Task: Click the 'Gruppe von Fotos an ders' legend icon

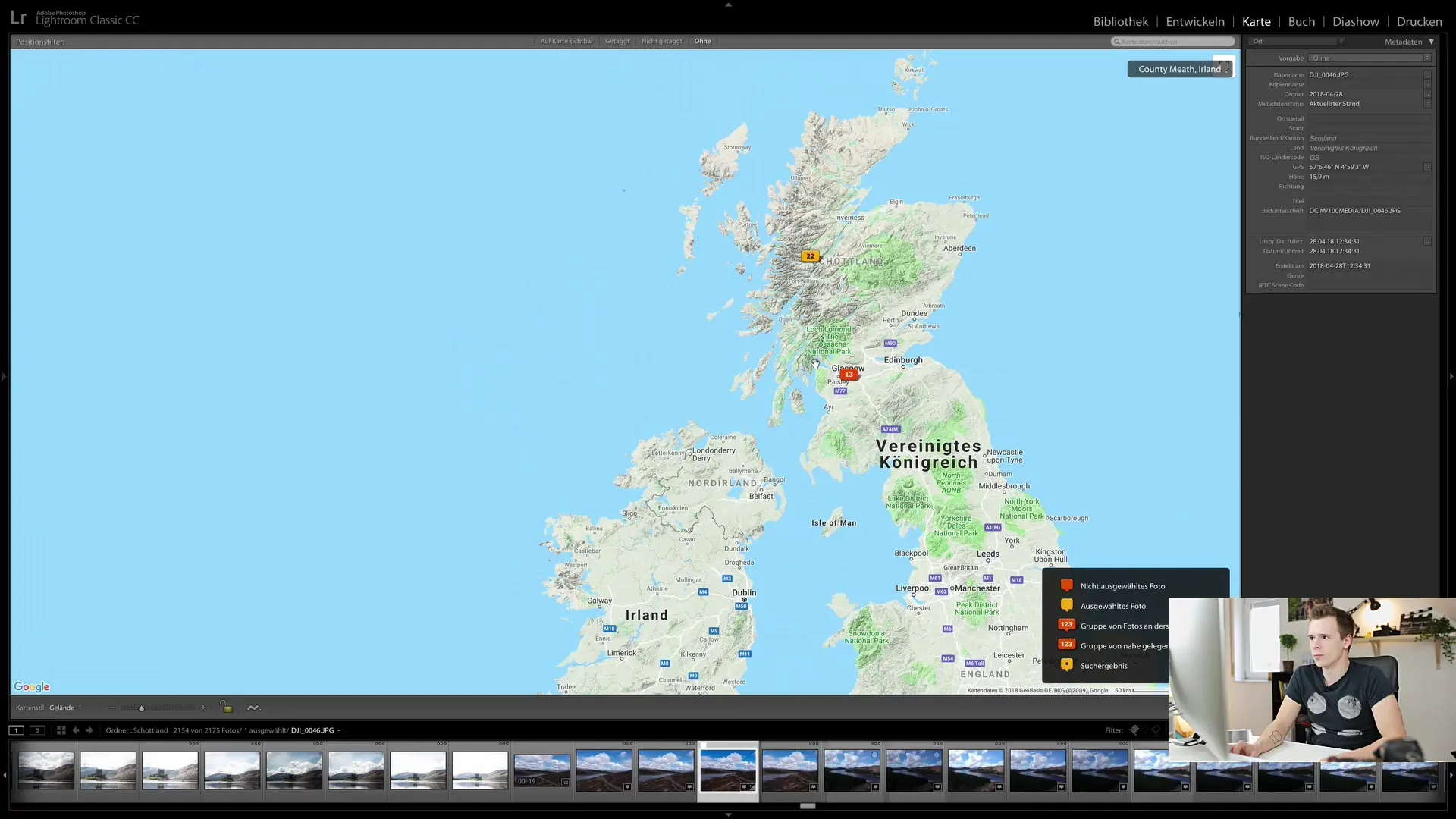Action: [1066, 625]
